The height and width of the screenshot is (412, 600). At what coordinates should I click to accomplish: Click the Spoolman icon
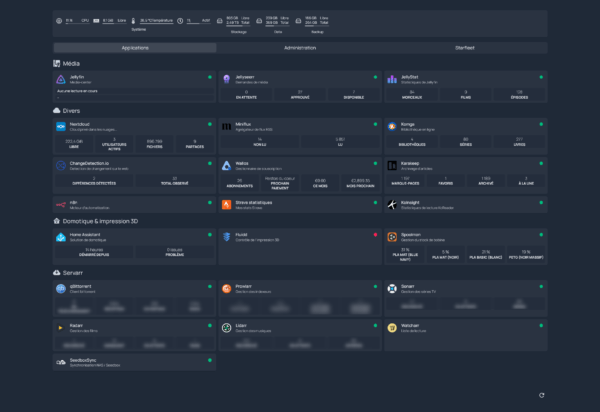392,236
